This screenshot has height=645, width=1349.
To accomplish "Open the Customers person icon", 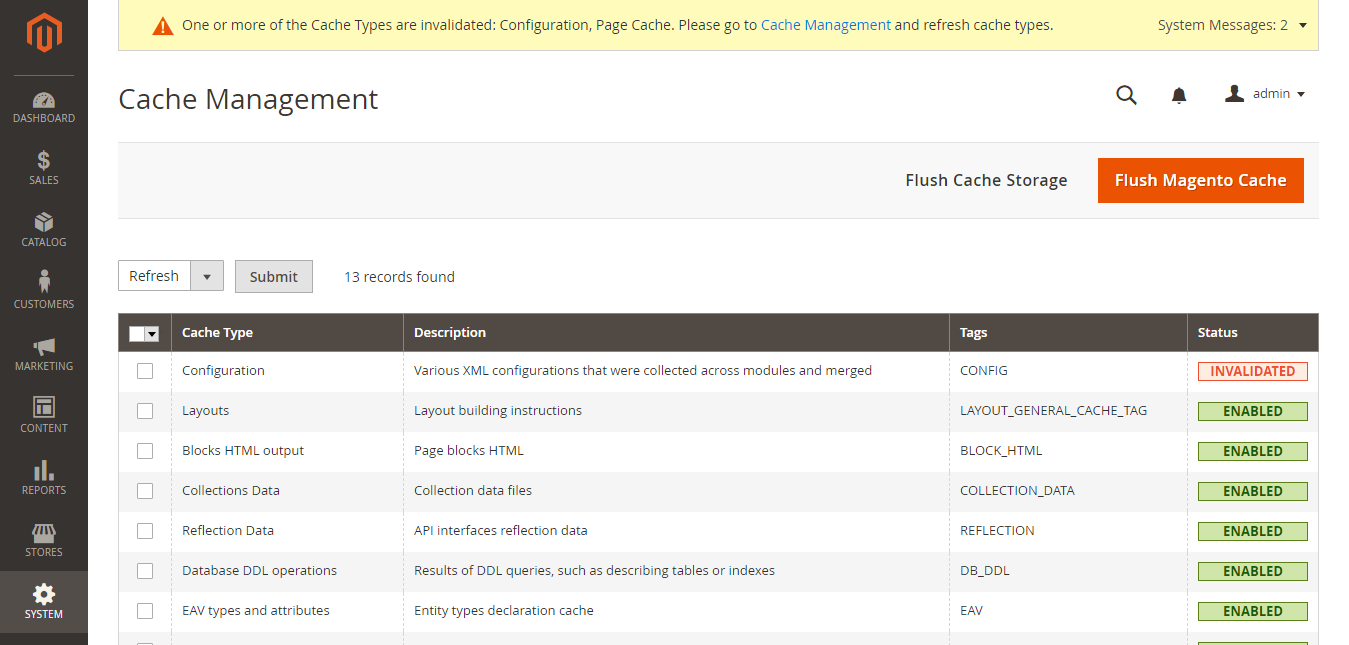I will [44, 282].
